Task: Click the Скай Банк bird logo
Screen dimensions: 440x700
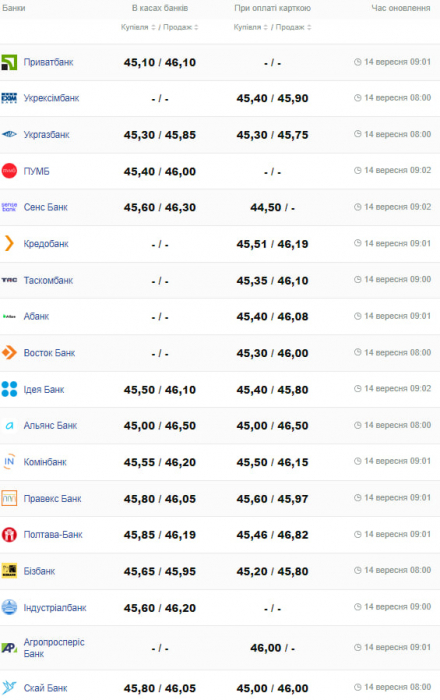Action: (9, 687)
